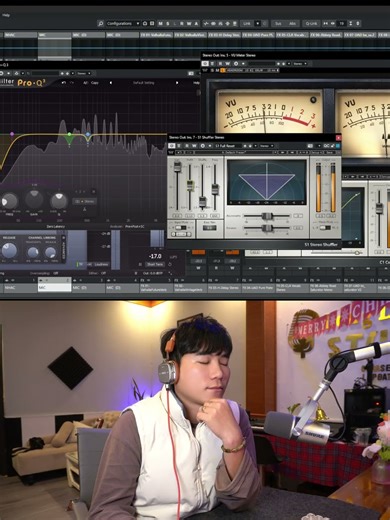Open Pro-Q 3 Default Setting preset menu
390x520 pixels.
(x=144, y=83)
